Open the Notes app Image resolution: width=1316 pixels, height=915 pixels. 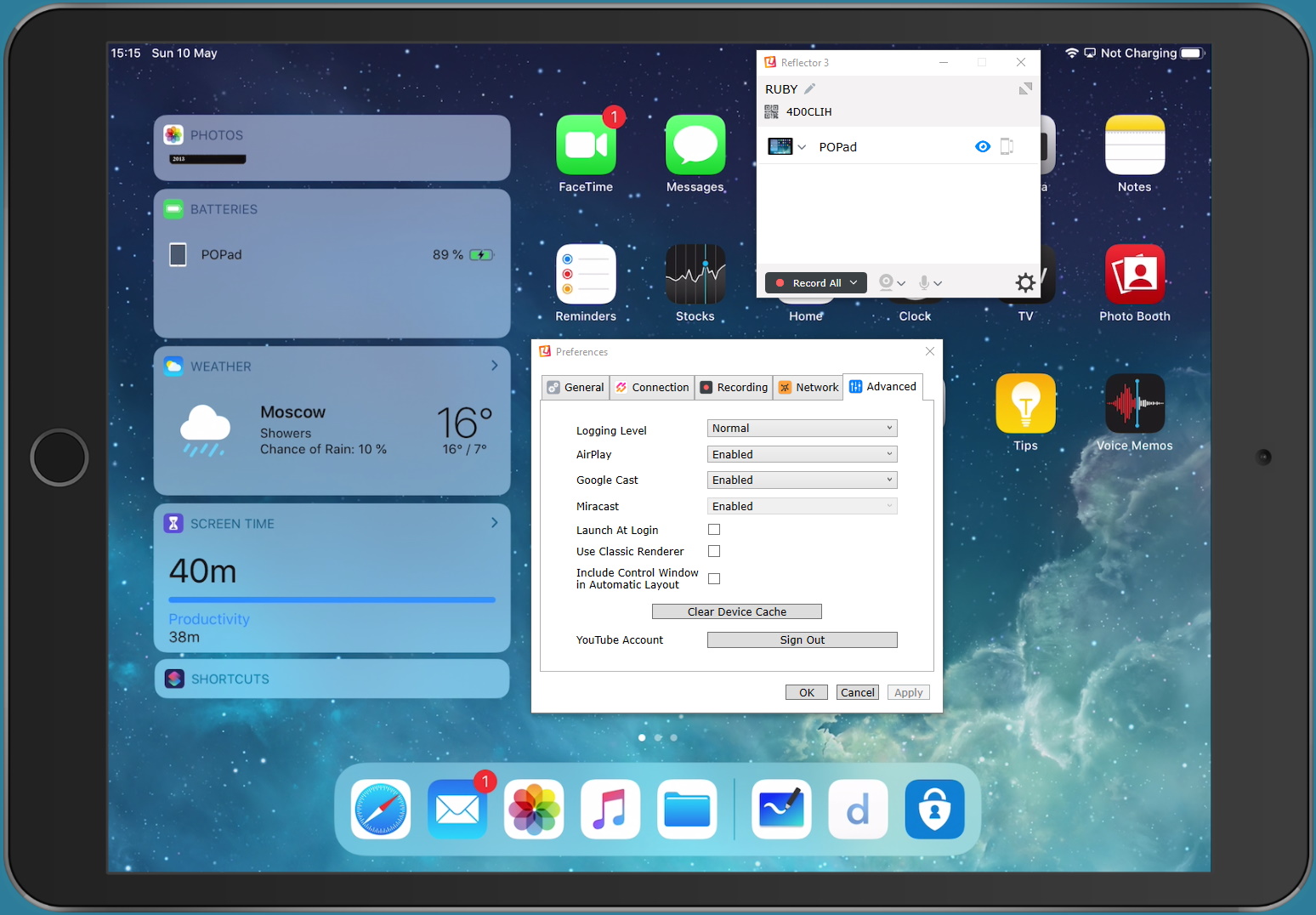pyautogui.click(x=1135, y=145)
